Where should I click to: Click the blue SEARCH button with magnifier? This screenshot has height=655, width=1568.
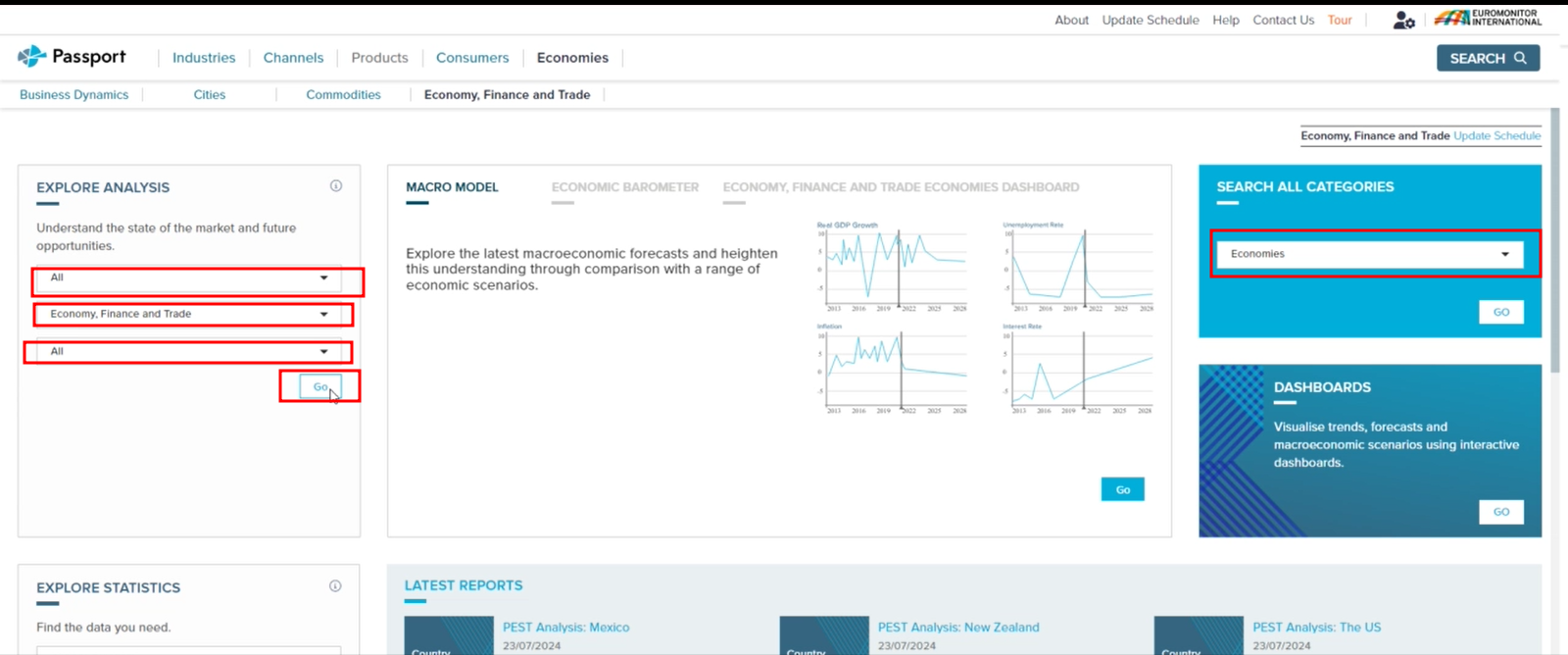pyautogui.click(x=1488, y=58)
